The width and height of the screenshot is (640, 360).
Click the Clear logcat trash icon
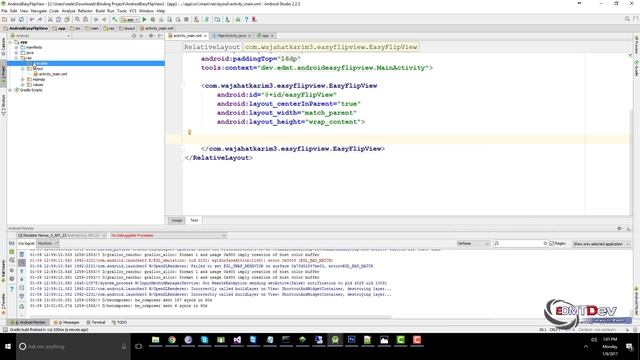coord(22,254)
